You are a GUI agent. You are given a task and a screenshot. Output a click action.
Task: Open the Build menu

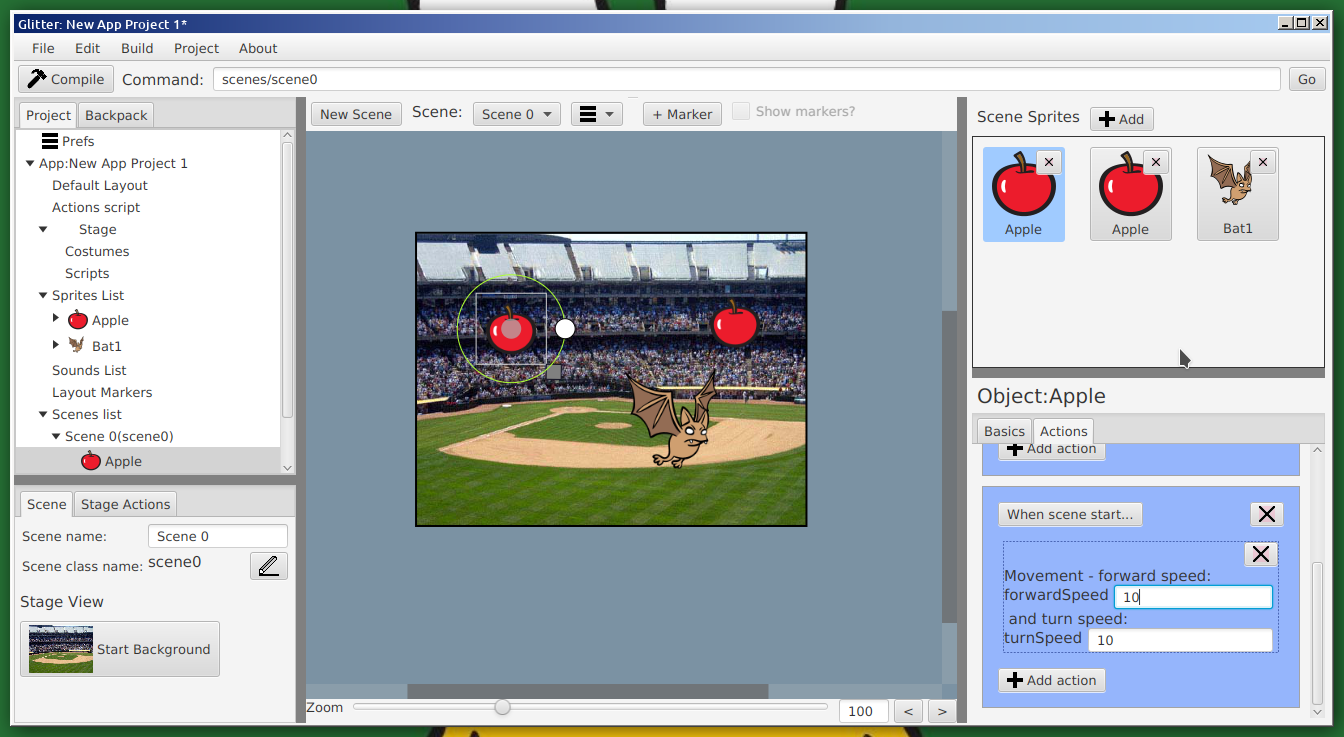coord(137,48)
